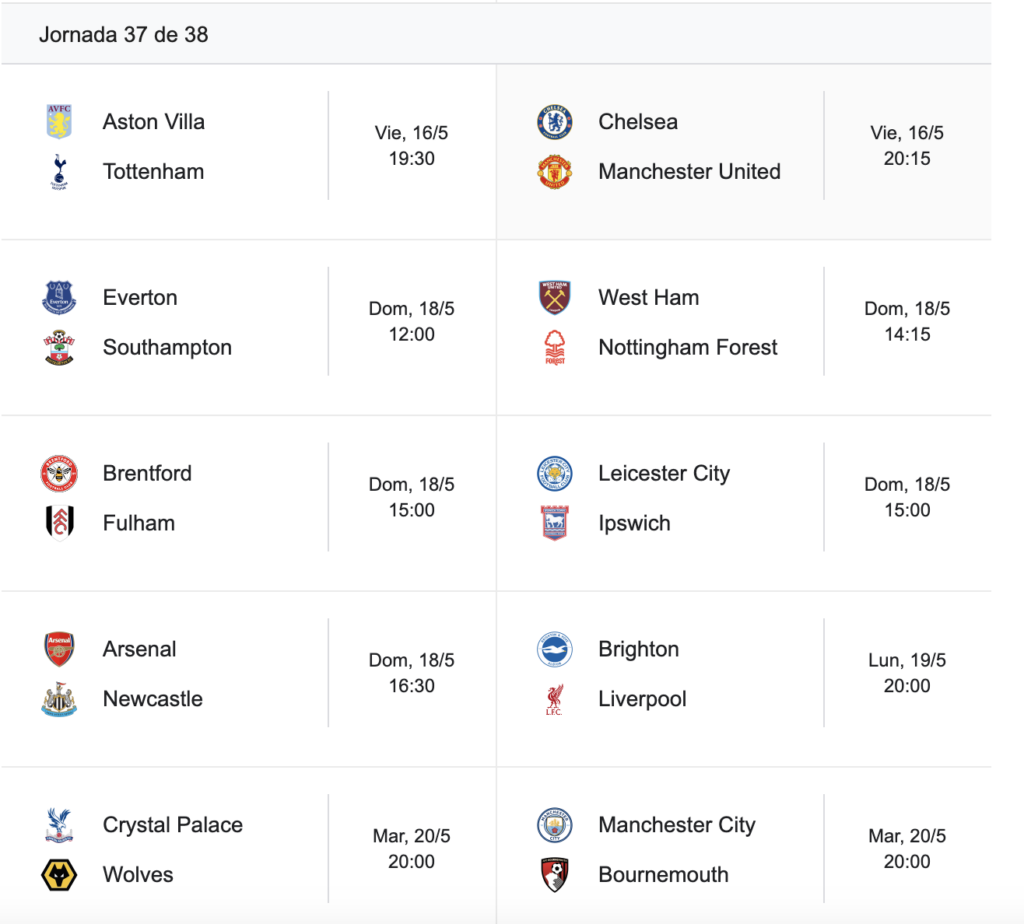
Task: Select the Newcastle team name
Action: (x=153, y=699)
